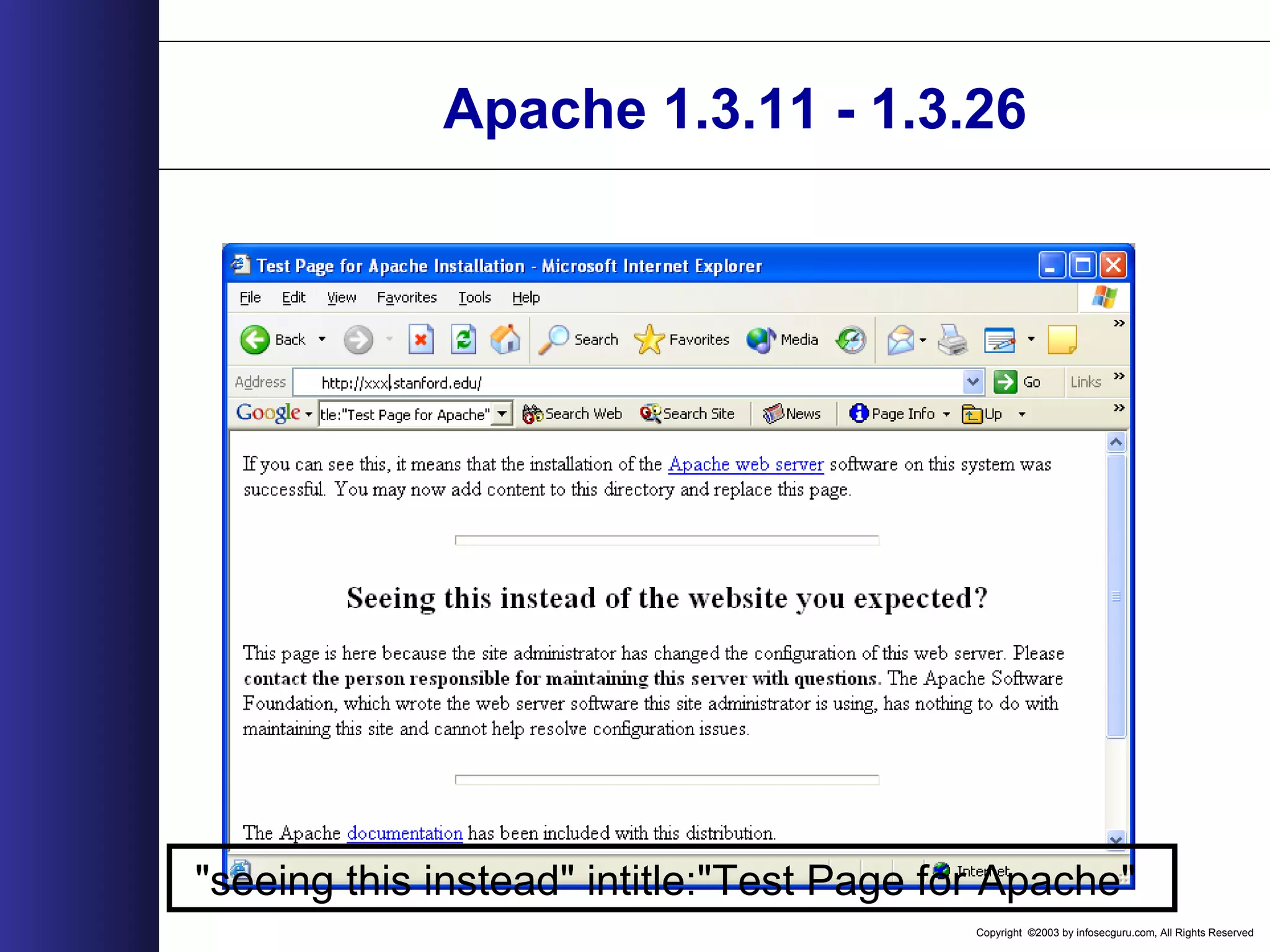Click the Links toolbar label

(1086, 382)
